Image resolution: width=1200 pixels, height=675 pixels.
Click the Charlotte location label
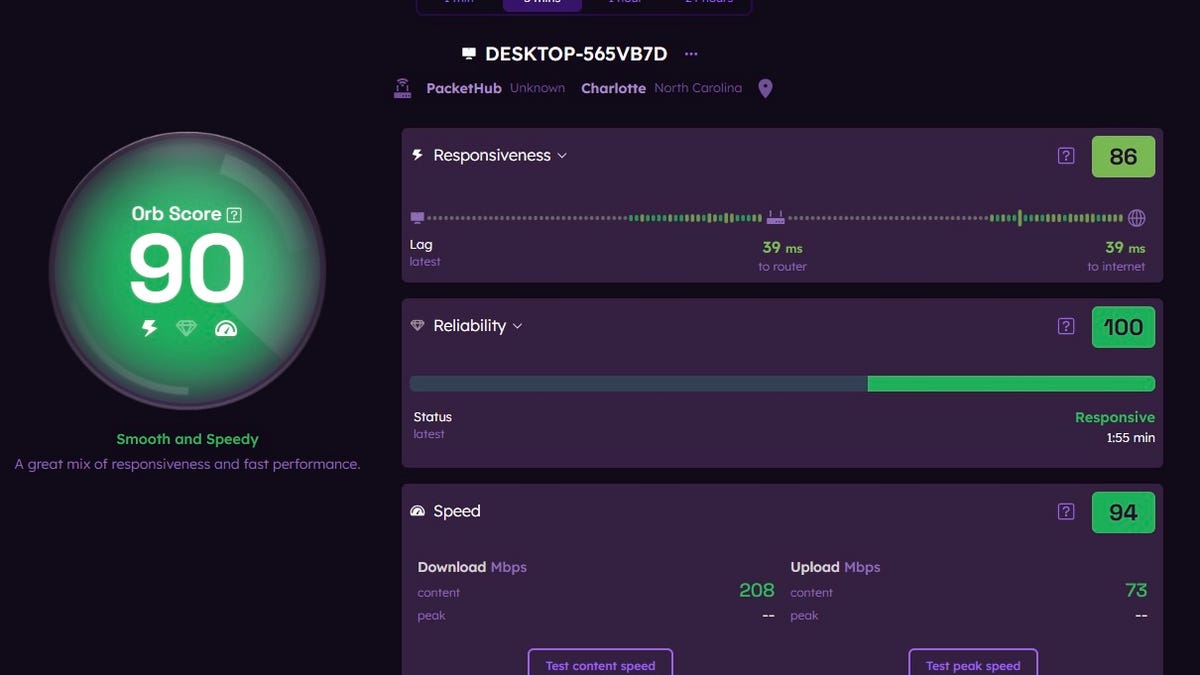613,88
